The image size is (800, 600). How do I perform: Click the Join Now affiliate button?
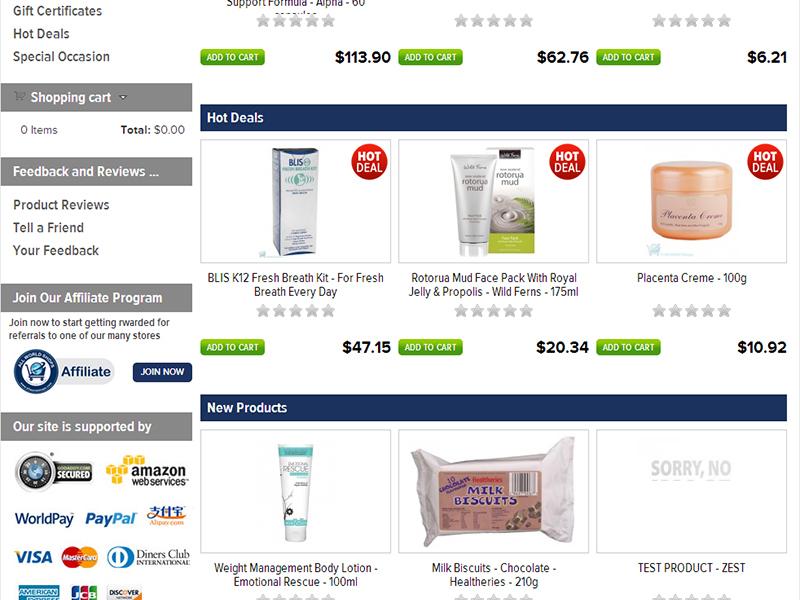[x=162, y=372]
